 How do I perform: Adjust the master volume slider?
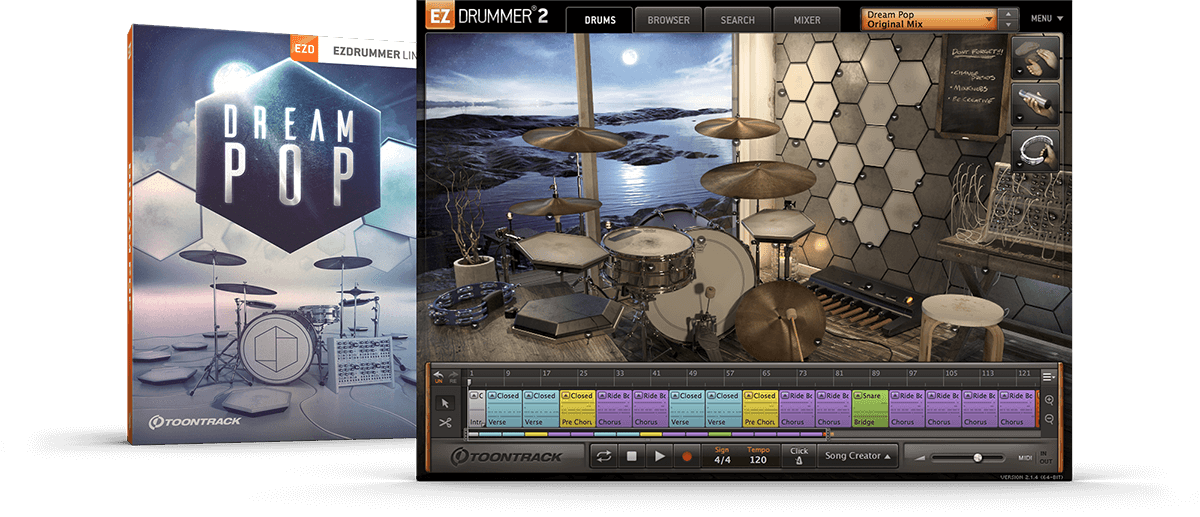coord(966,457)
